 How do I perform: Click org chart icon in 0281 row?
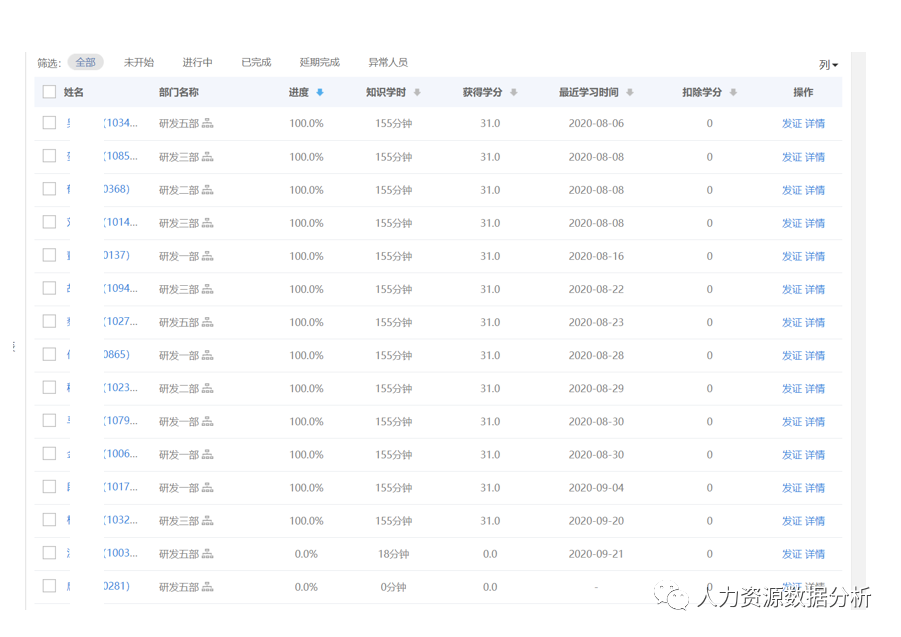207,587
